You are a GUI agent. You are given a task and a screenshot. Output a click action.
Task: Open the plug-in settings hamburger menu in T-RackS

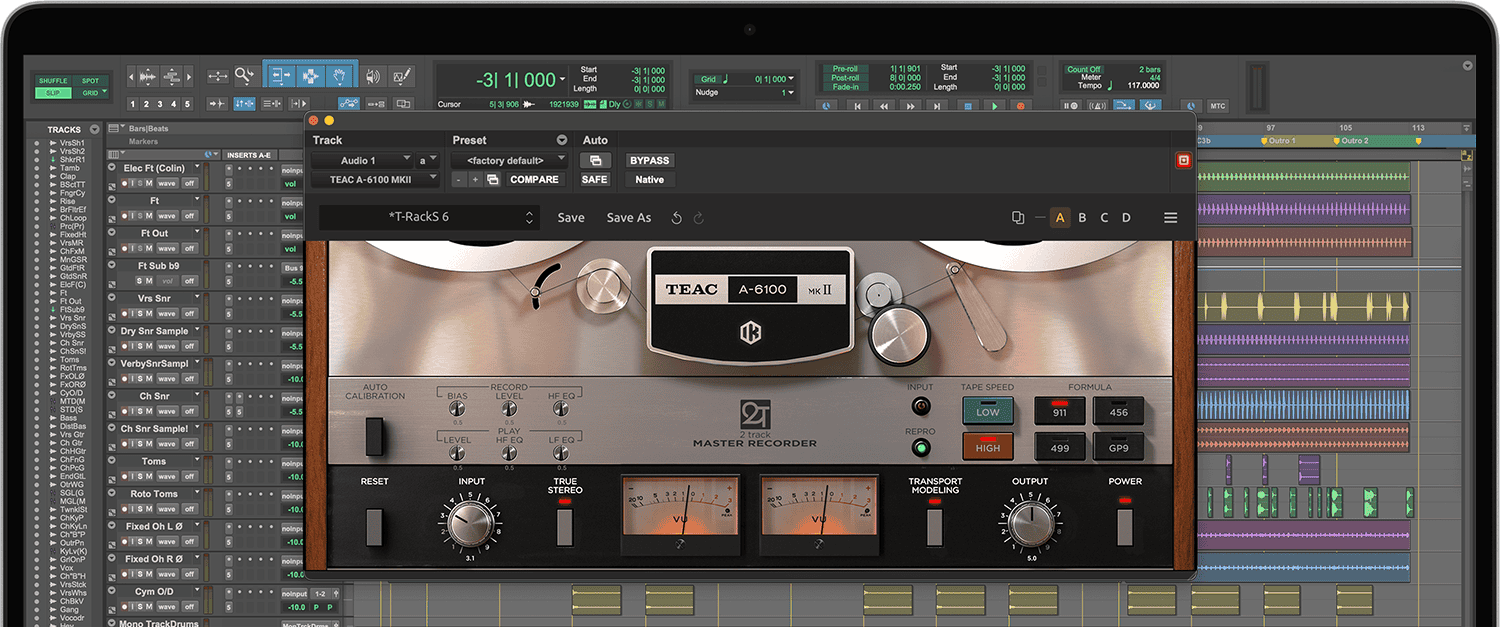[1170, 217]
